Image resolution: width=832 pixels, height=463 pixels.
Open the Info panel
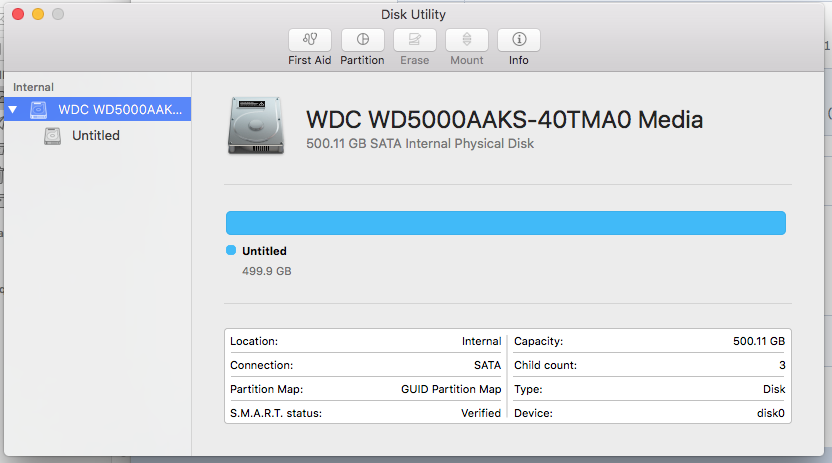pyautogui.click(x=519, y=40)
